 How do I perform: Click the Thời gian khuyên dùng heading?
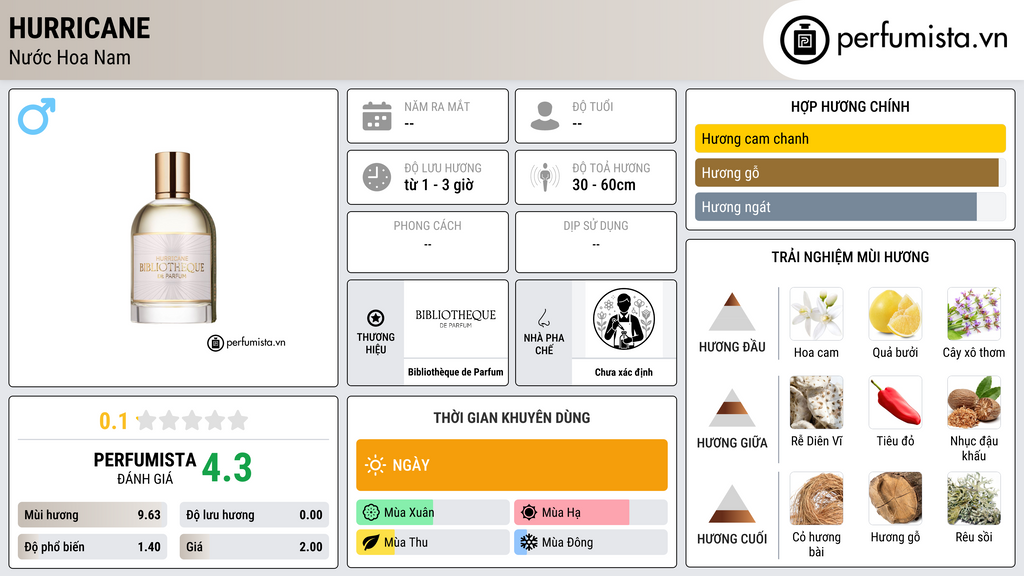pyautogui.click(x=512, y=417)
